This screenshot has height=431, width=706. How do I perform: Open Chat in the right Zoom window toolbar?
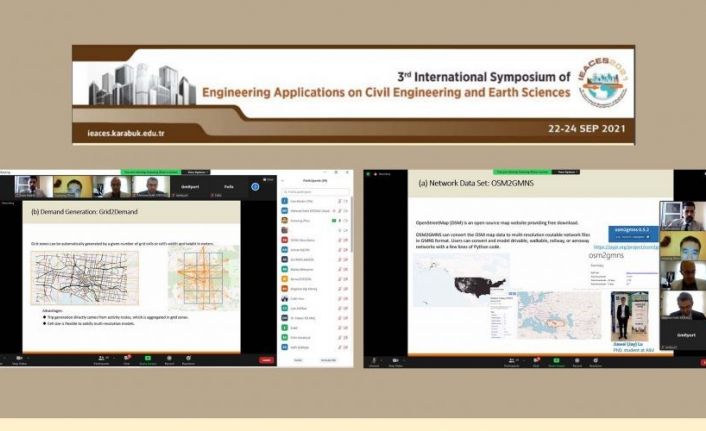click(533, 359)
